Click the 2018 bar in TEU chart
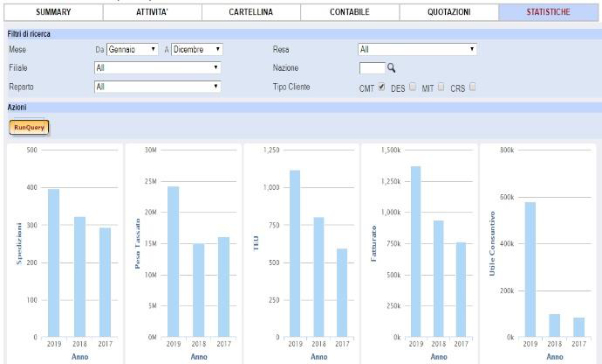Screen dimensions: 602x364 [319, 277]
